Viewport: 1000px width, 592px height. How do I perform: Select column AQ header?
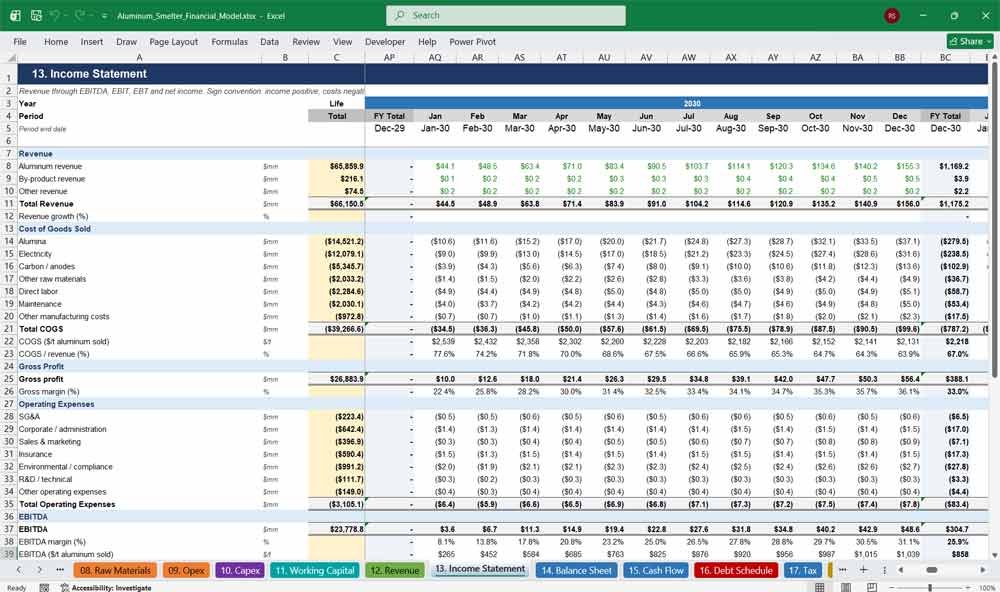click(x=435, y=57)
